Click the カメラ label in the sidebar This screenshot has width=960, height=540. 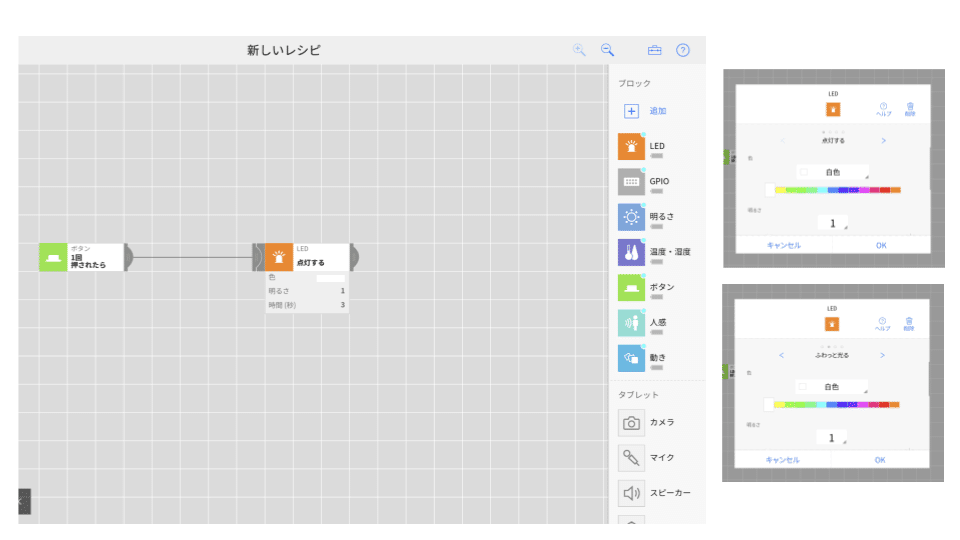pos(662,422)
